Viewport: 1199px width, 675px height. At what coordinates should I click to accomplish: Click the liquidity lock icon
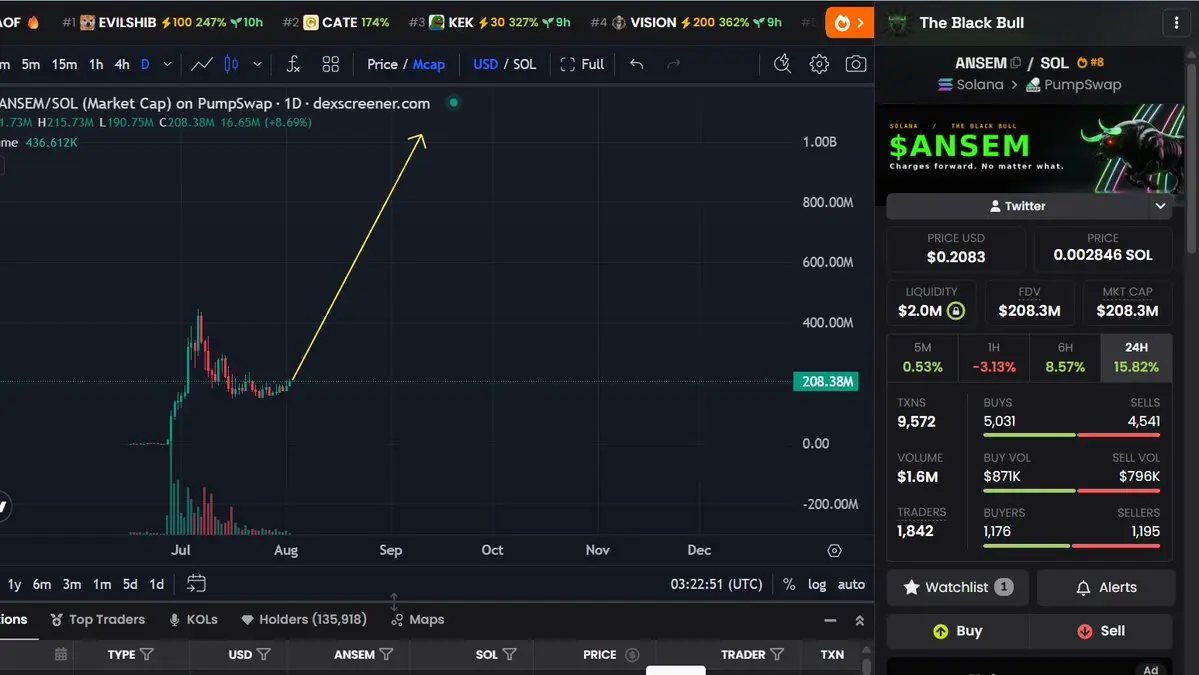956,310
